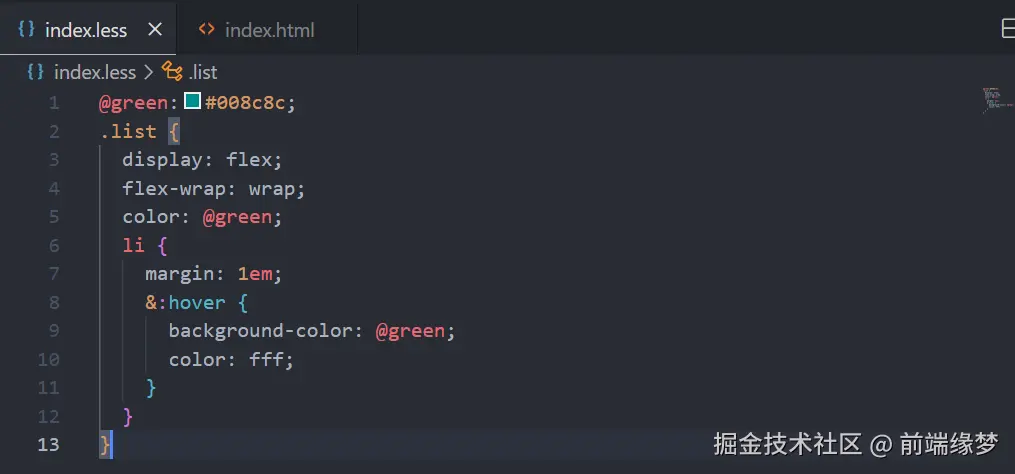Click the HTML file icon on index.html tab
This screenshot has height=474, width=1015.
coord(206,29)
